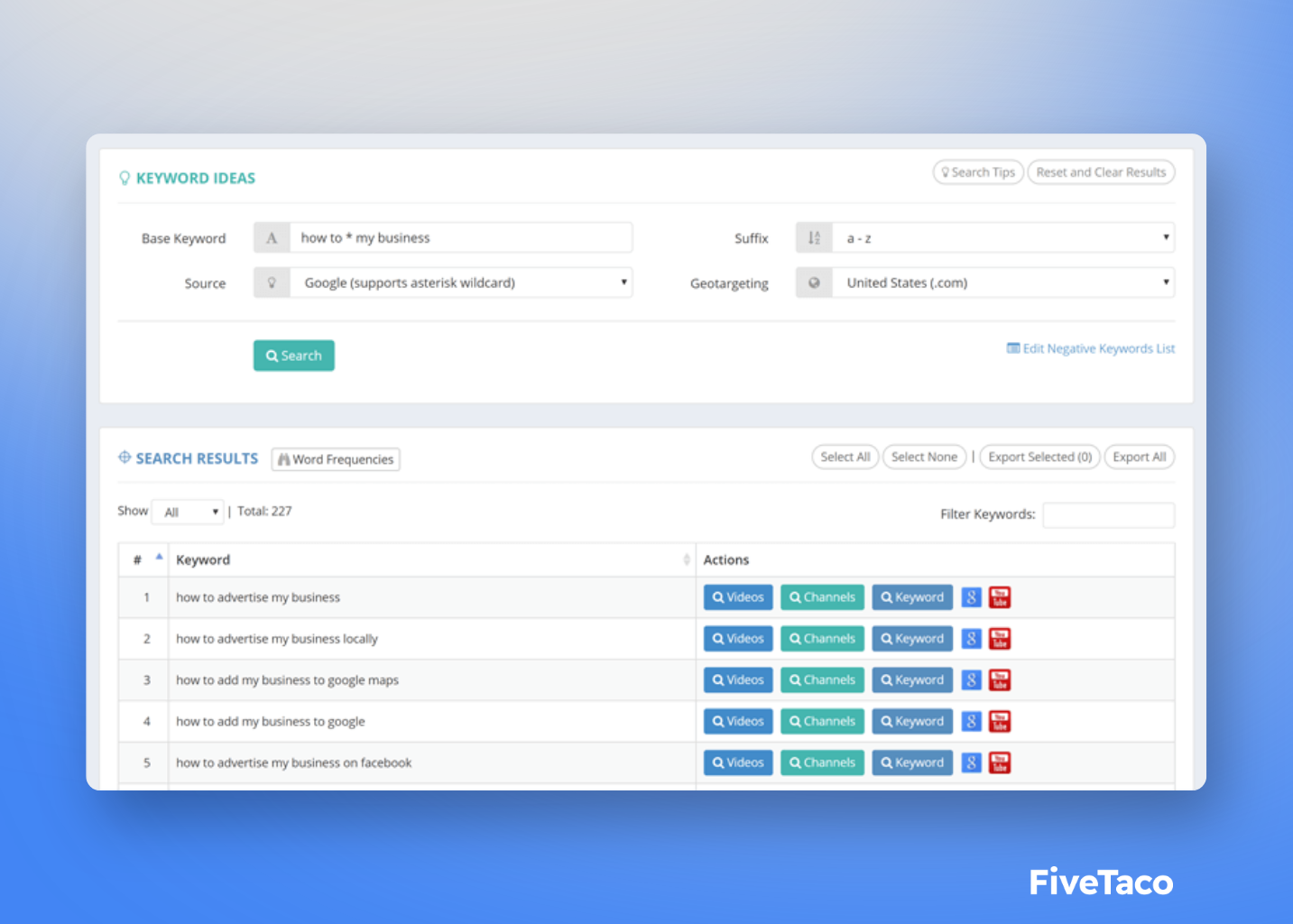Screen dimensions: 1293x924
Task: Click the globe icon in the Geotargeting field
Action: point(813,282)
